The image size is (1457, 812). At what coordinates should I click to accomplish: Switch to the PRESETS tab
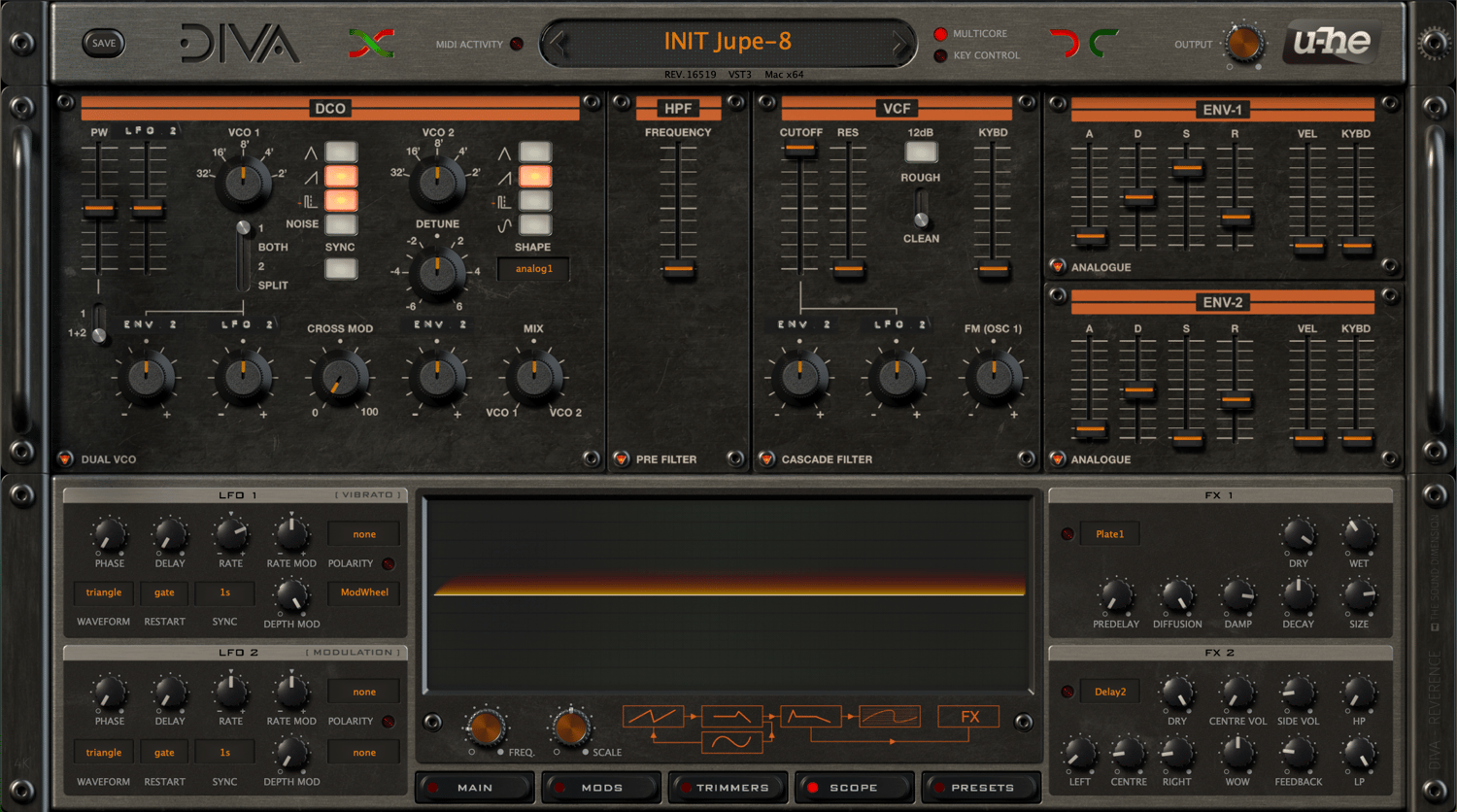coord(981,787)
